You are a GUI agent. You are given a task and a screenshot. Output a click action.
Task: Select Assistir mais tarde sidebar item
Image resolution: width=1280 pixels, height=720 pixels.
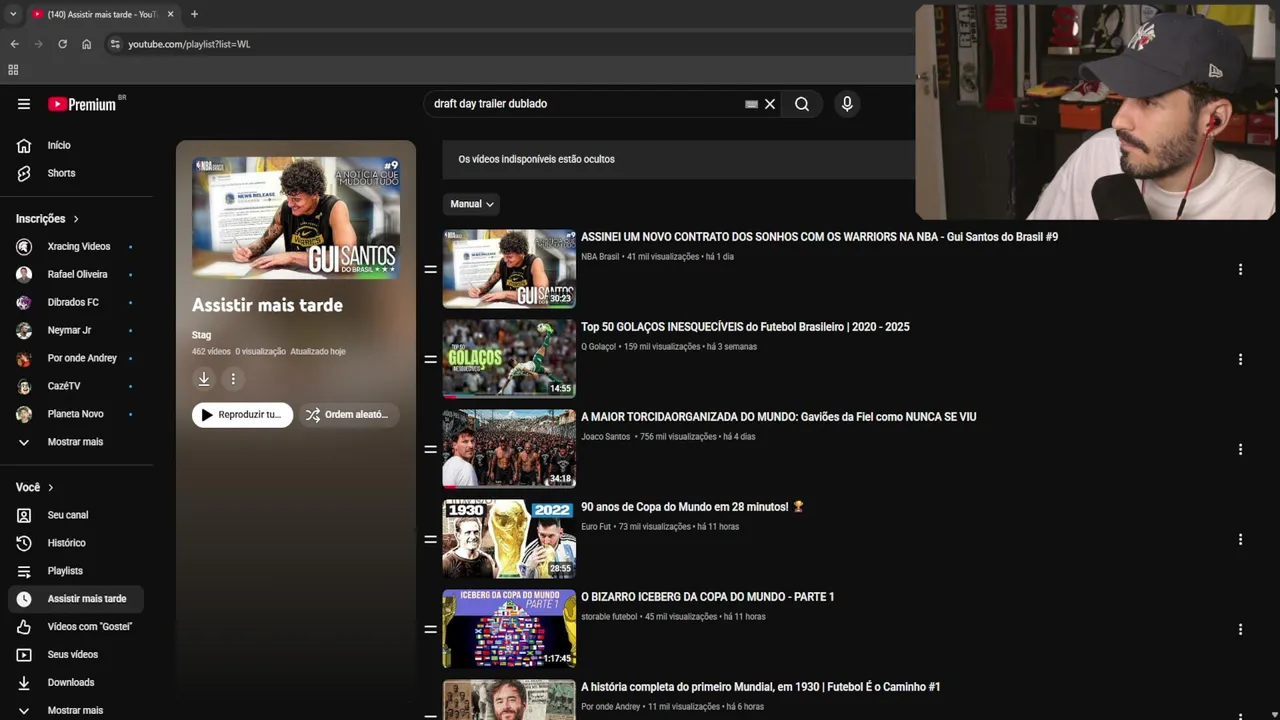click(76, 599)
